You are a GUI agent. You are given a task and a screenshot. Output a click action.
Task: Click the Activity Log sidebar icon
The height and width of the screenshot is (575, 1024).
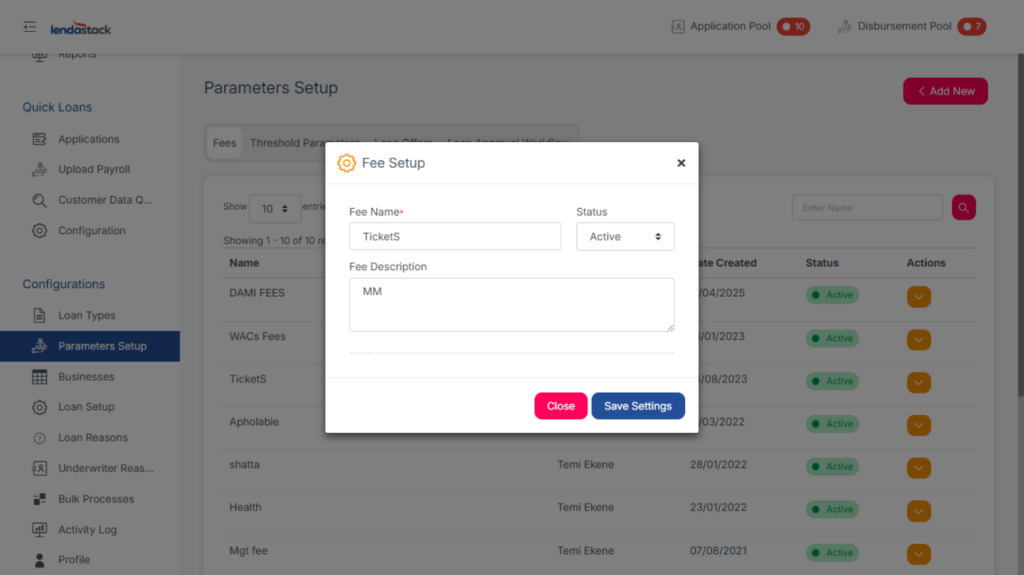click(x=40, y=530)
